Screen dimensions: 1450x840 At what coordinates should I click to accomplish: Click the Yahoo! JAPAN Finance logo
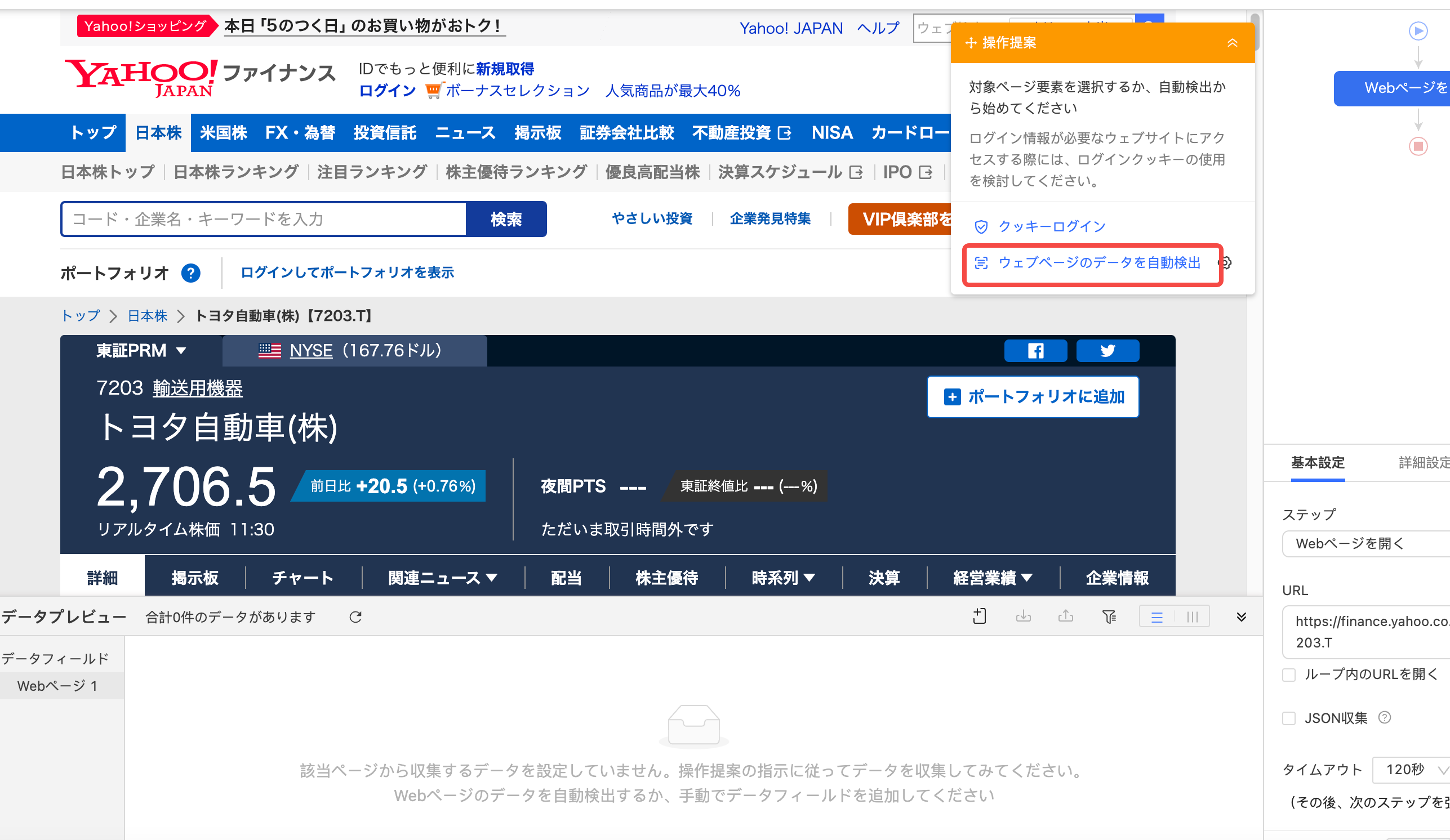click(199, 78)
